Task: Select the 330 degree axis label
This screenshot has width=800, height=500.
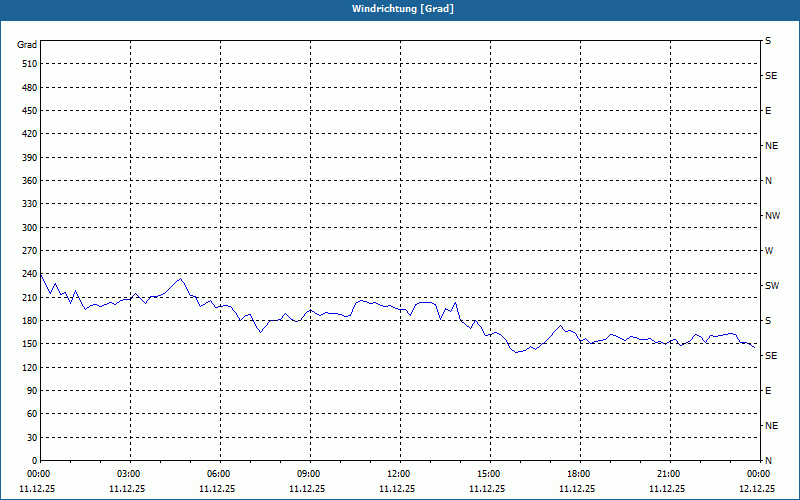Action: 30,204
